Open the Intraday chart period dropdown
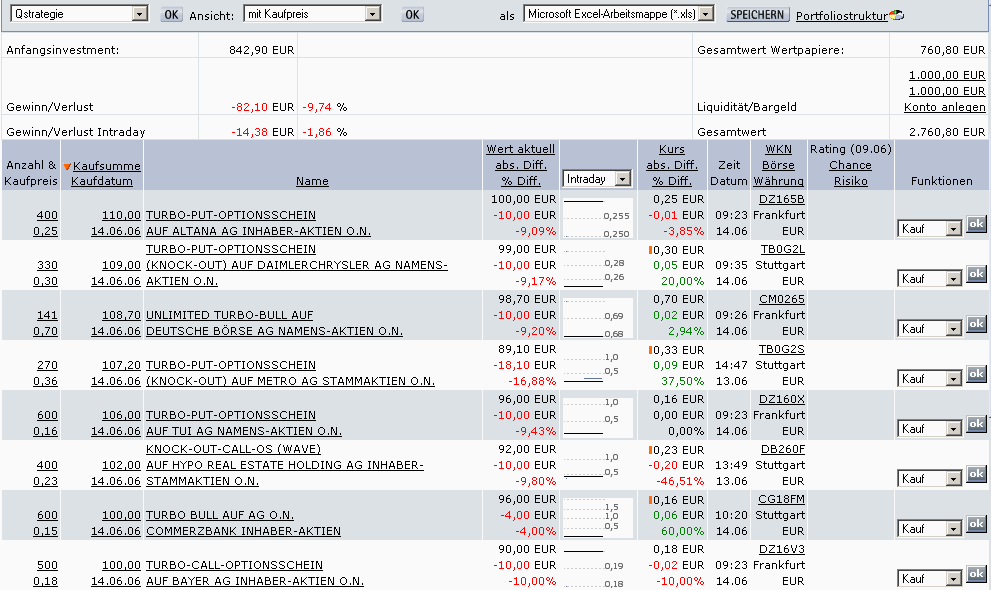This screenshot has height=590, width=991. (622, 179)
